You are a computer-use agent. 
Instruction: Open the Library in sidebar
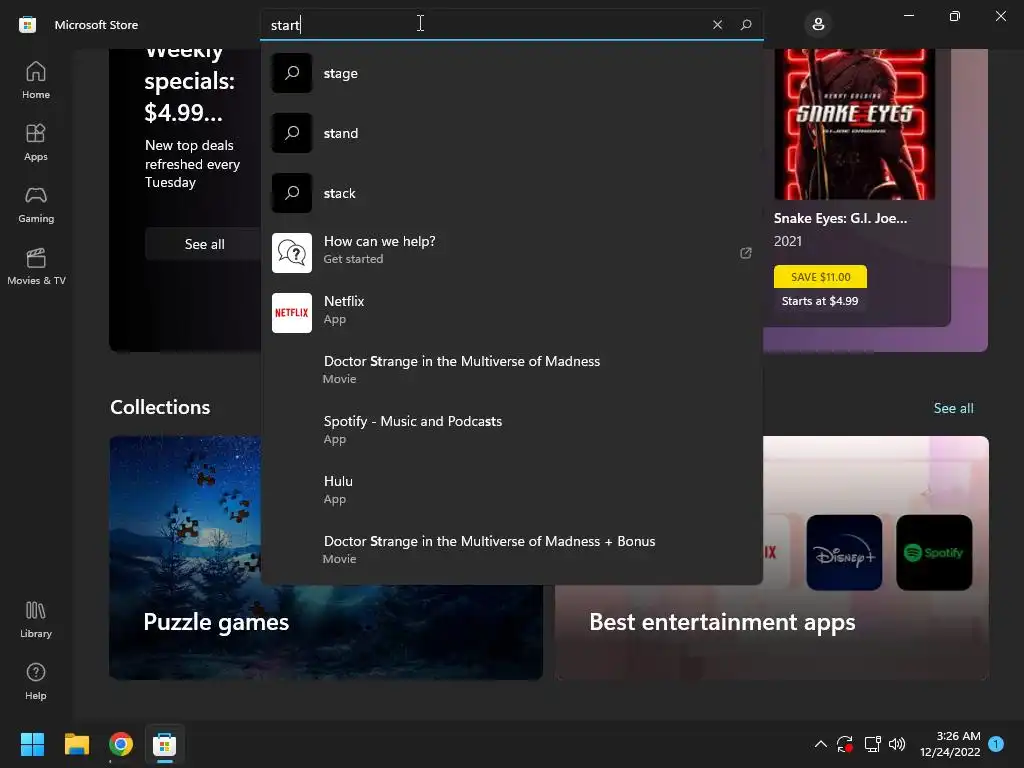pos(36,620)
